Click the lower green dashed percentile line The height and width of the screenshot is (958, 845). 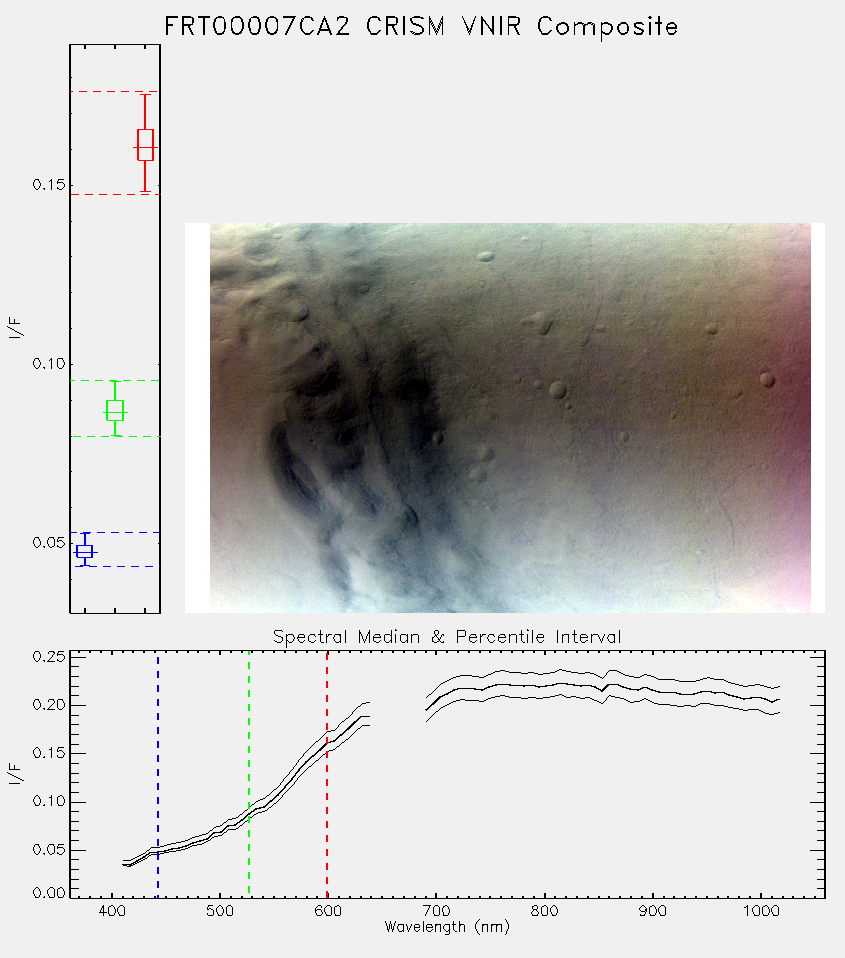(115, 436)
